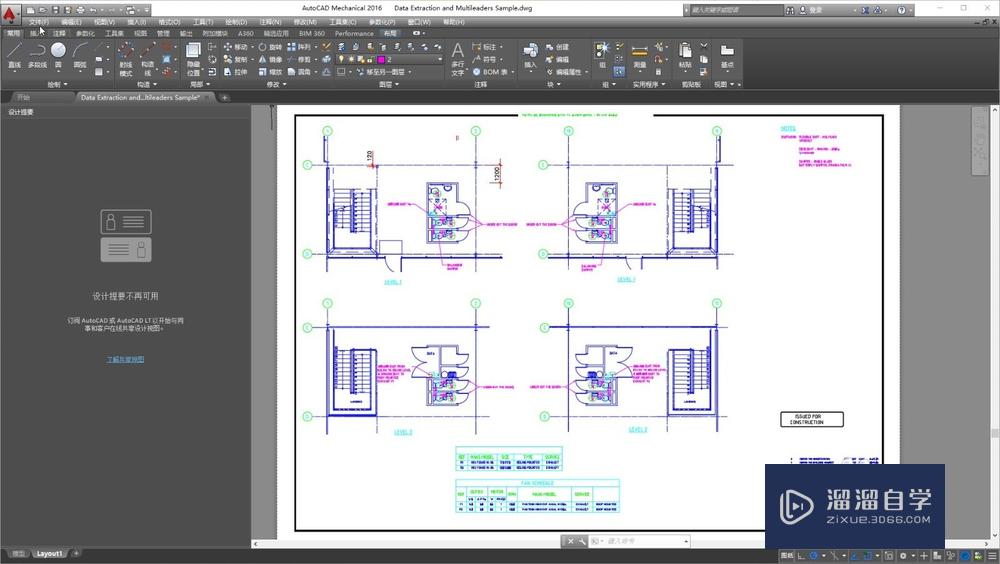This screenshot has height=564, width=1000.
Task: Click the Hide Situation (隐藏位置) tool
Action: [x=193, y=59]
